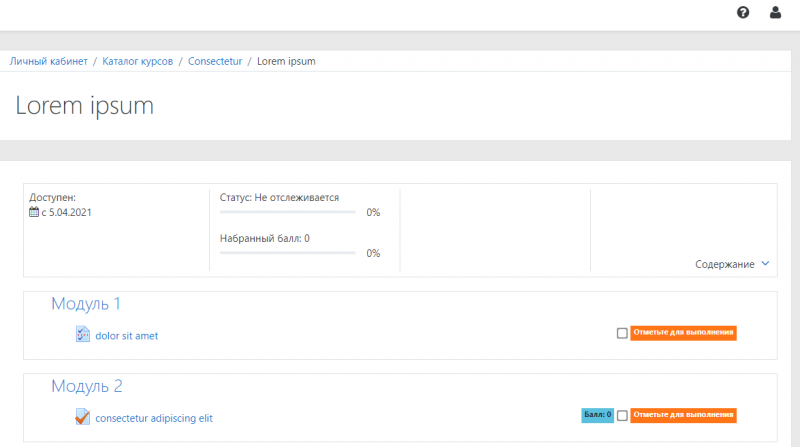Open the dolor sit amet activity
Screen dimensions: 800x447
coord(127,336)
